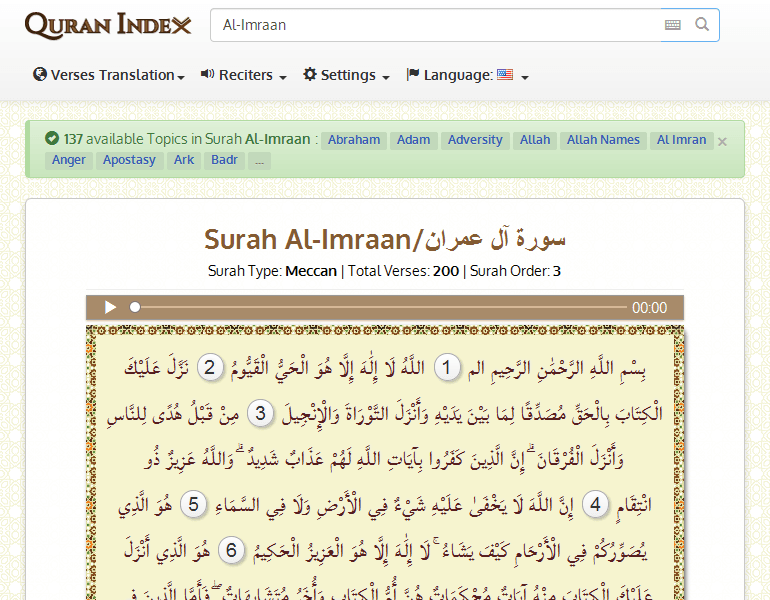The width and height of the screenshot is (770, 600).
Task: Select the verse 6 circle marker
Action: pyautogui.click(x=232, y=550)
